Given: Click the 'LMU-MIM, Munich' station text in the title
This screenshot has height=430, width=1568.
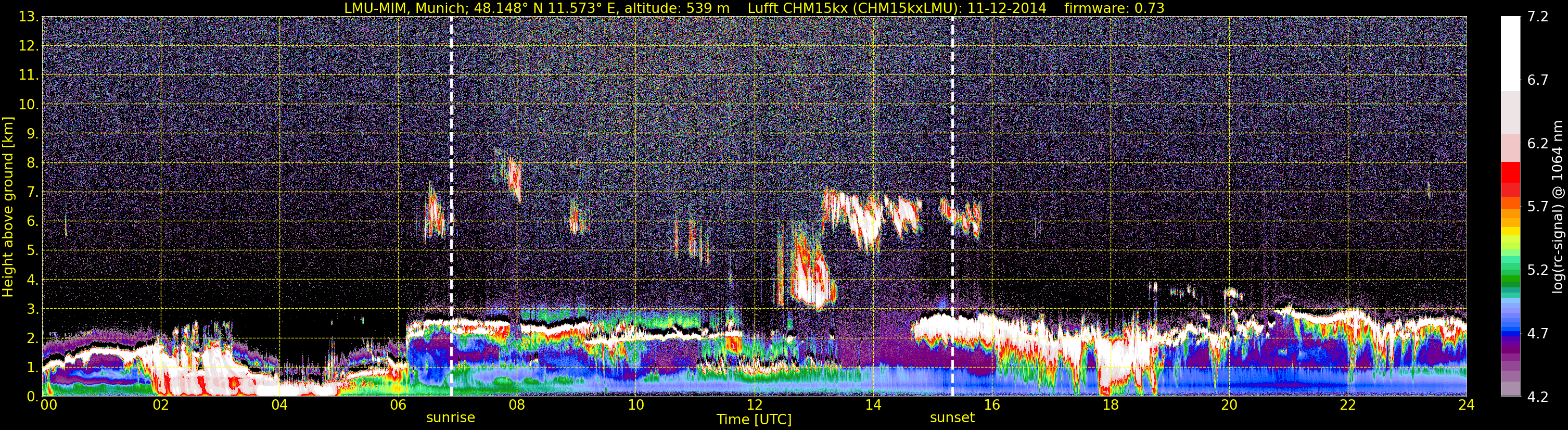Looking at the screenshot, I should click(405, 8).
